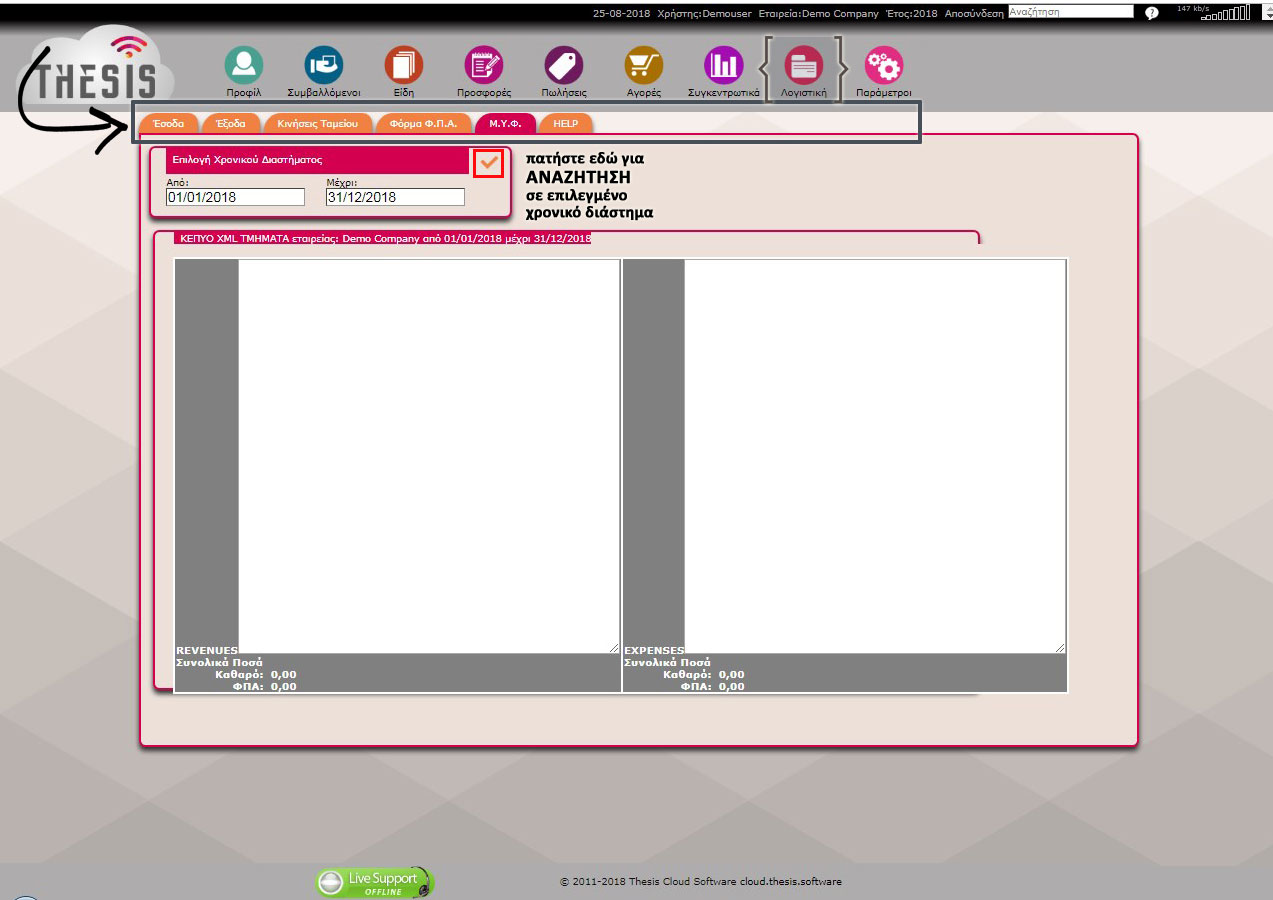Switch to the Έξοδα tab

point(231,124)
